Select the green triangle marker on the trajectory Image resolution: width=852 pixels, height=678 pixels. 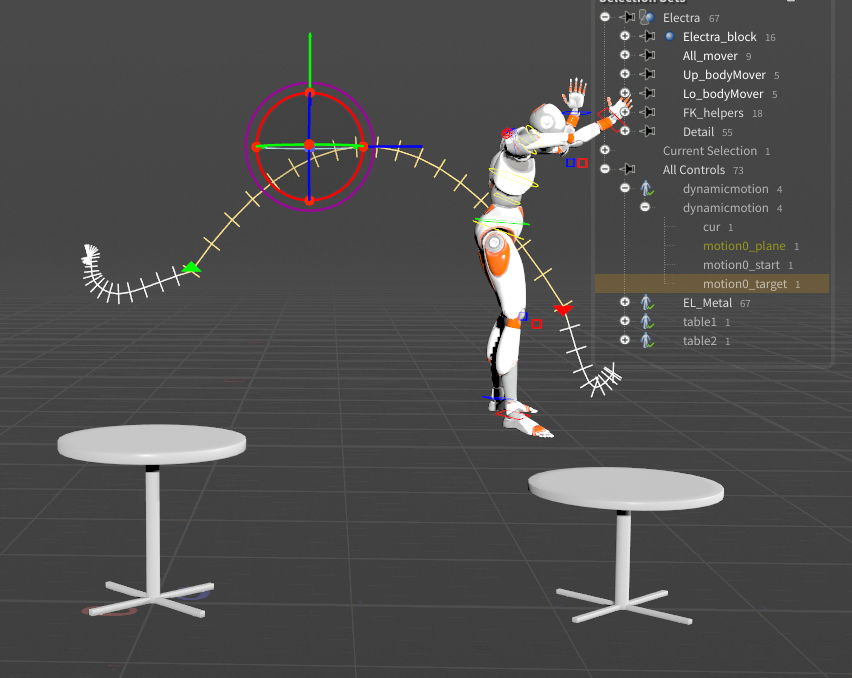[x=191, y=267]
